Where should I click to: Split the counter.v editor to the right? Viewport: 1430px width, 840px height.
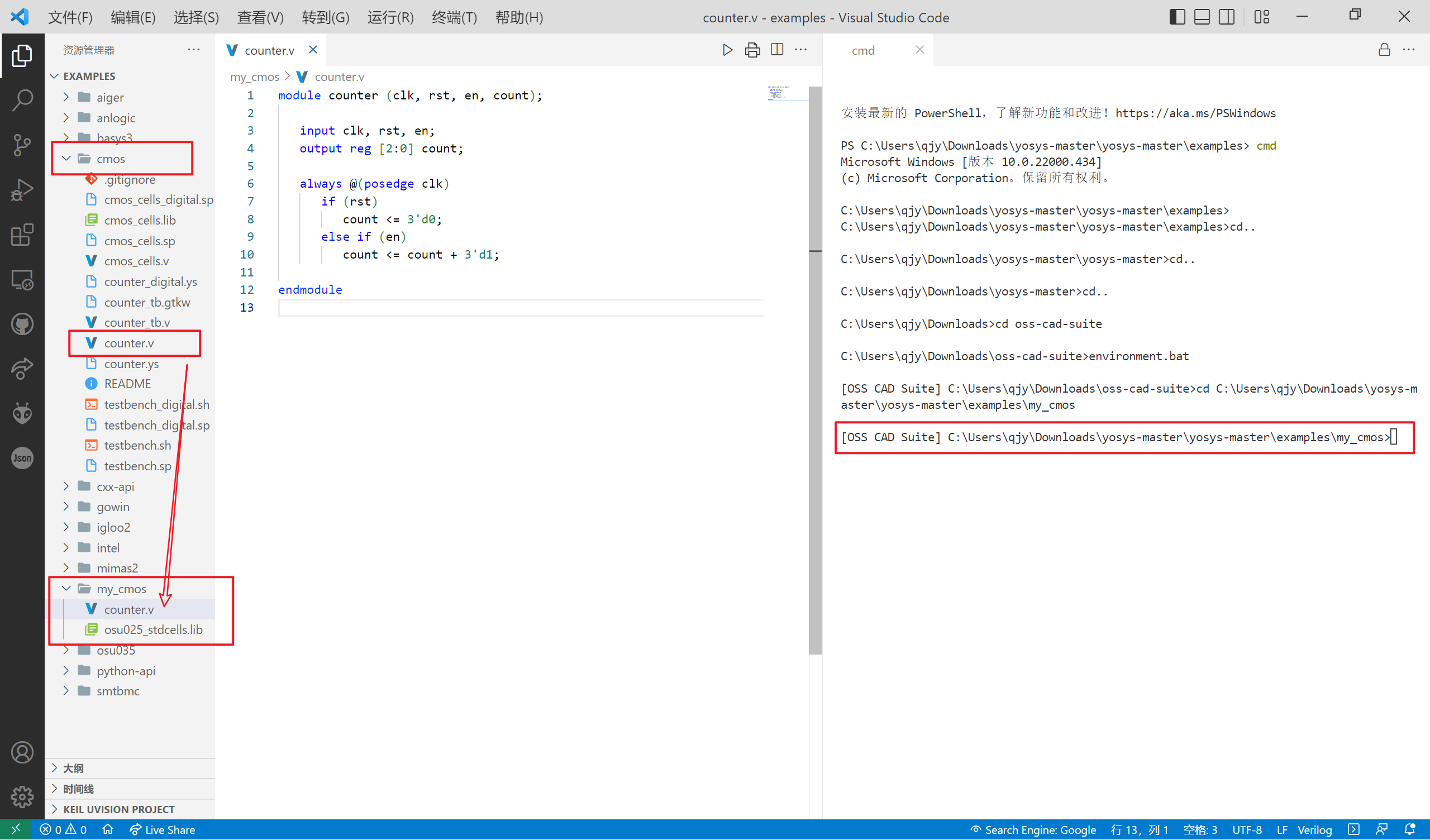coord(777,50)
